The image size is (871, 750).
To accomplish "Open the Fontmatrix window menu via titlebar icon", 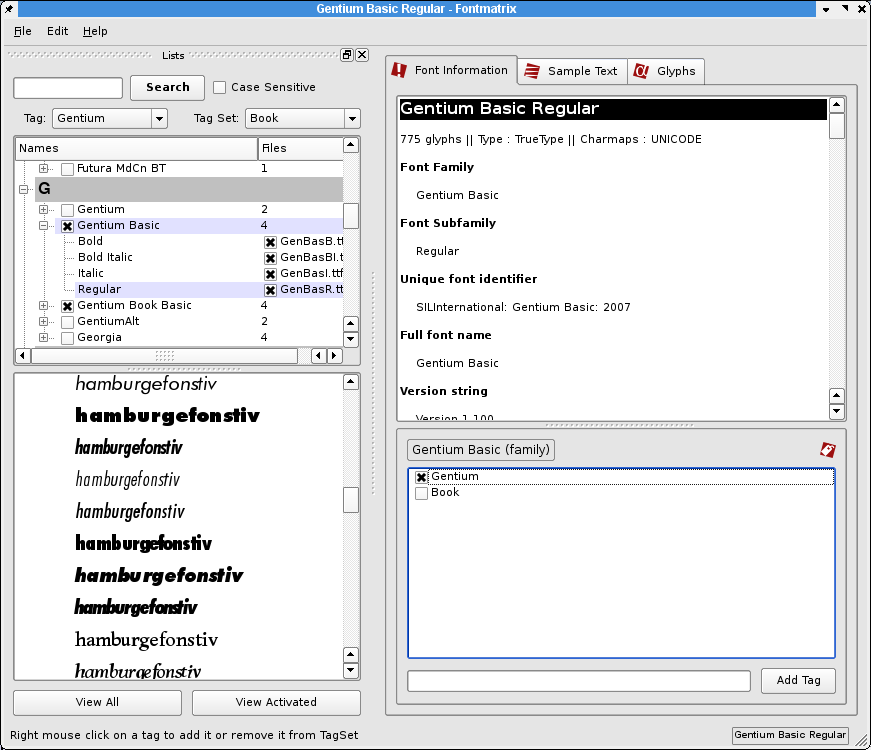I will pos(9,8).
